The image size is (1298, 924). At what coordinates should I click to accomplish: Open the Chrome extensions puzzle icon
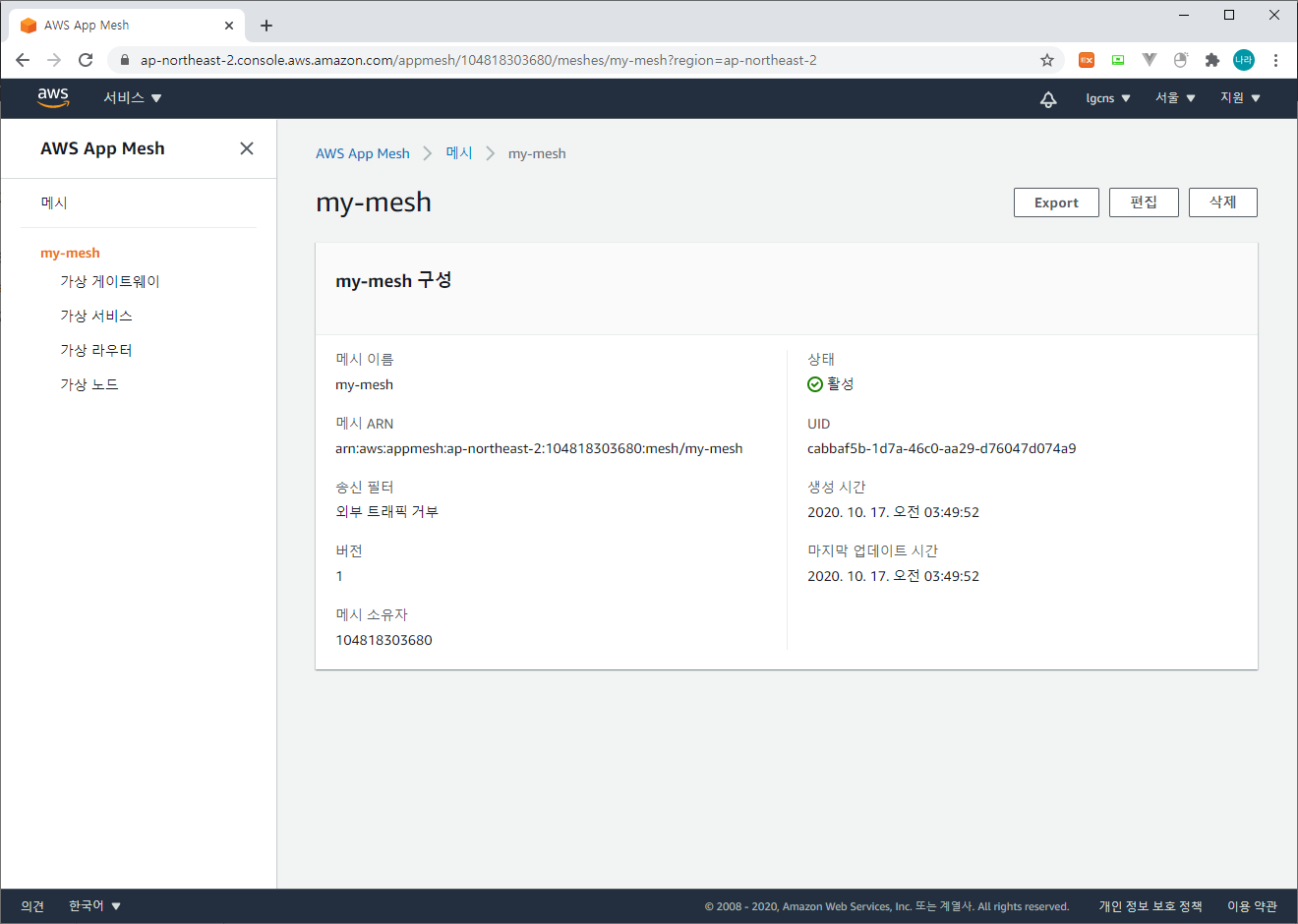coord(1212,60)
